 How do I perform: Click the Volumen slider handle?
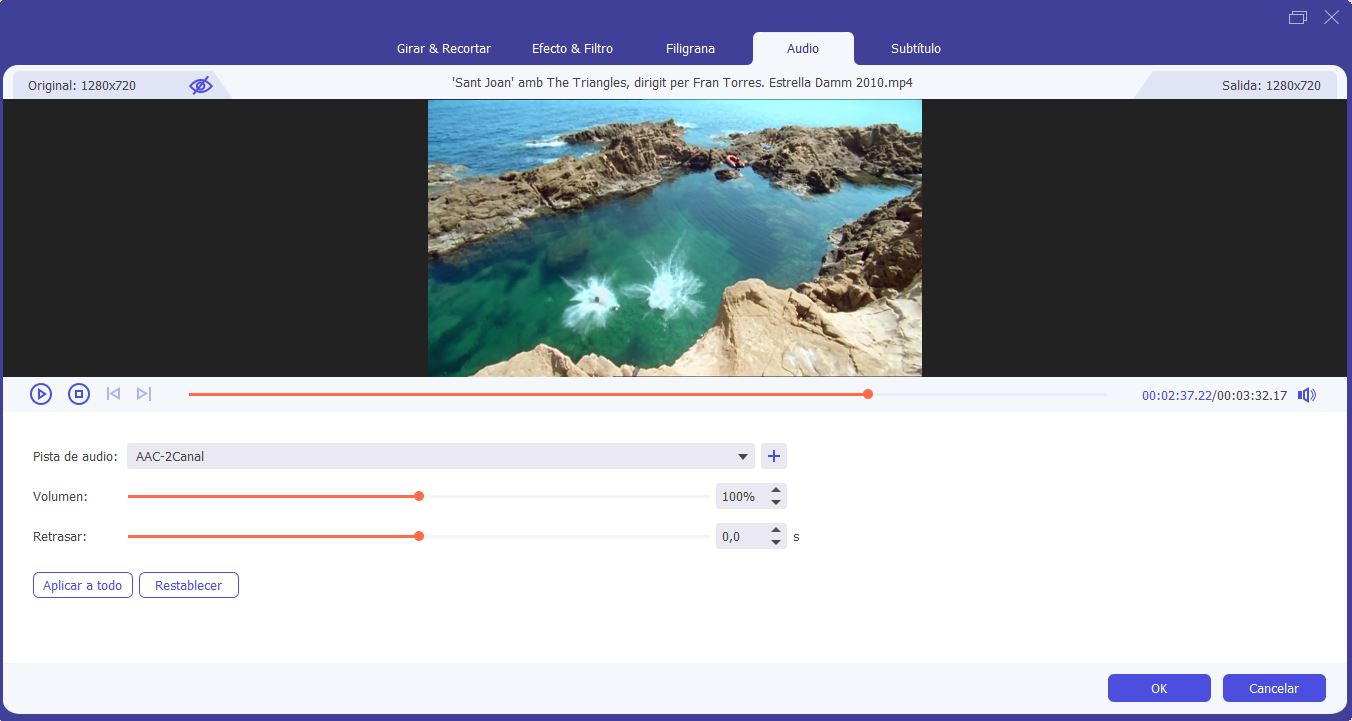pos(419,496)
